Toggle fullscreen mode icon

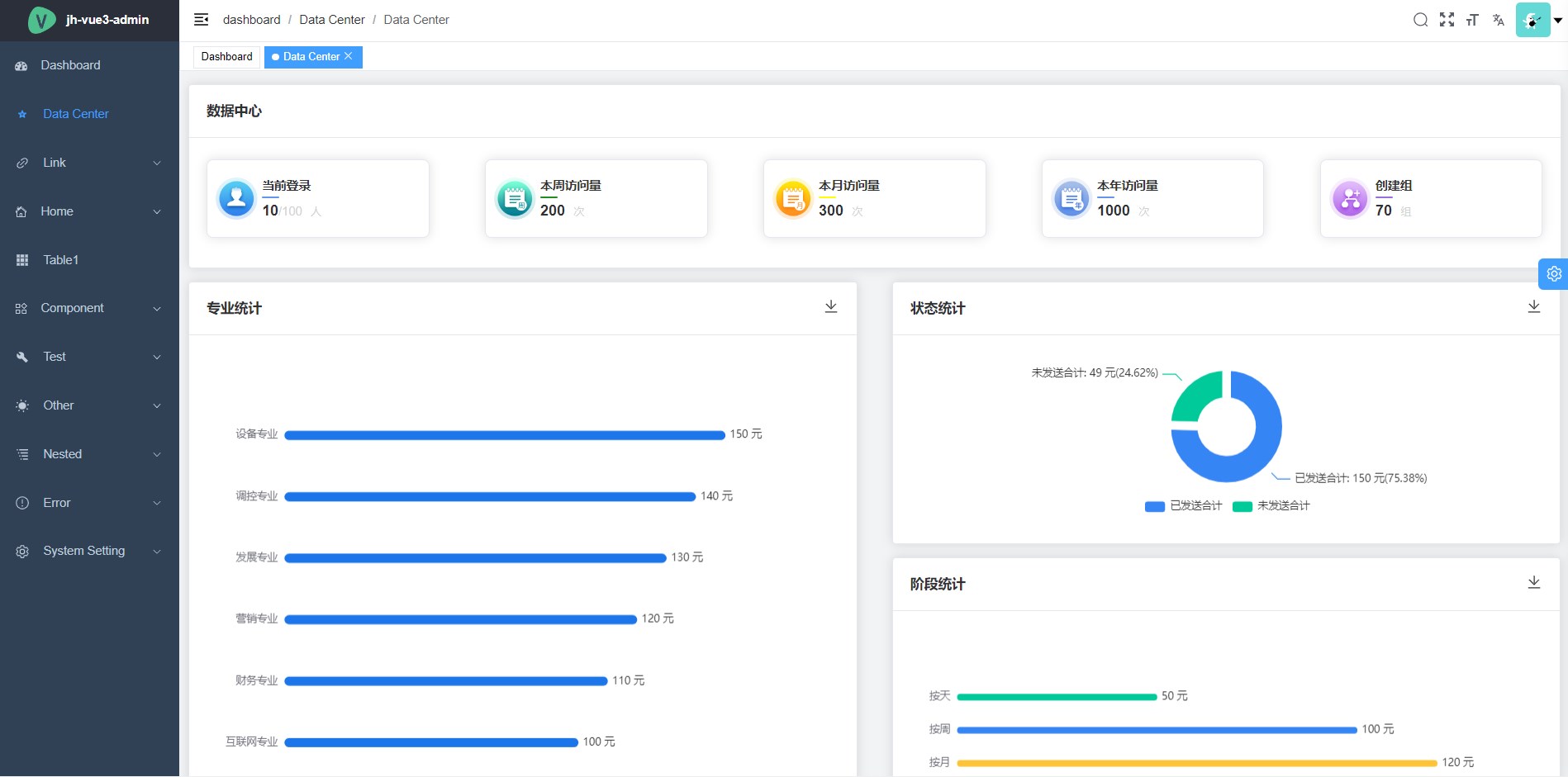coord(1447,20)
